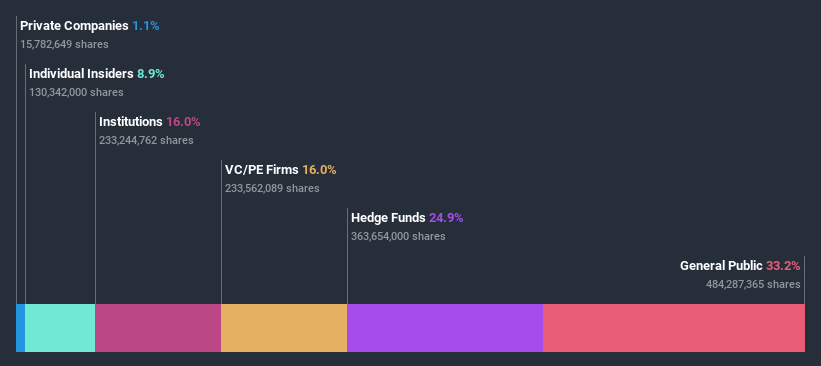Select the red General Public bar segment

point(674,328)
